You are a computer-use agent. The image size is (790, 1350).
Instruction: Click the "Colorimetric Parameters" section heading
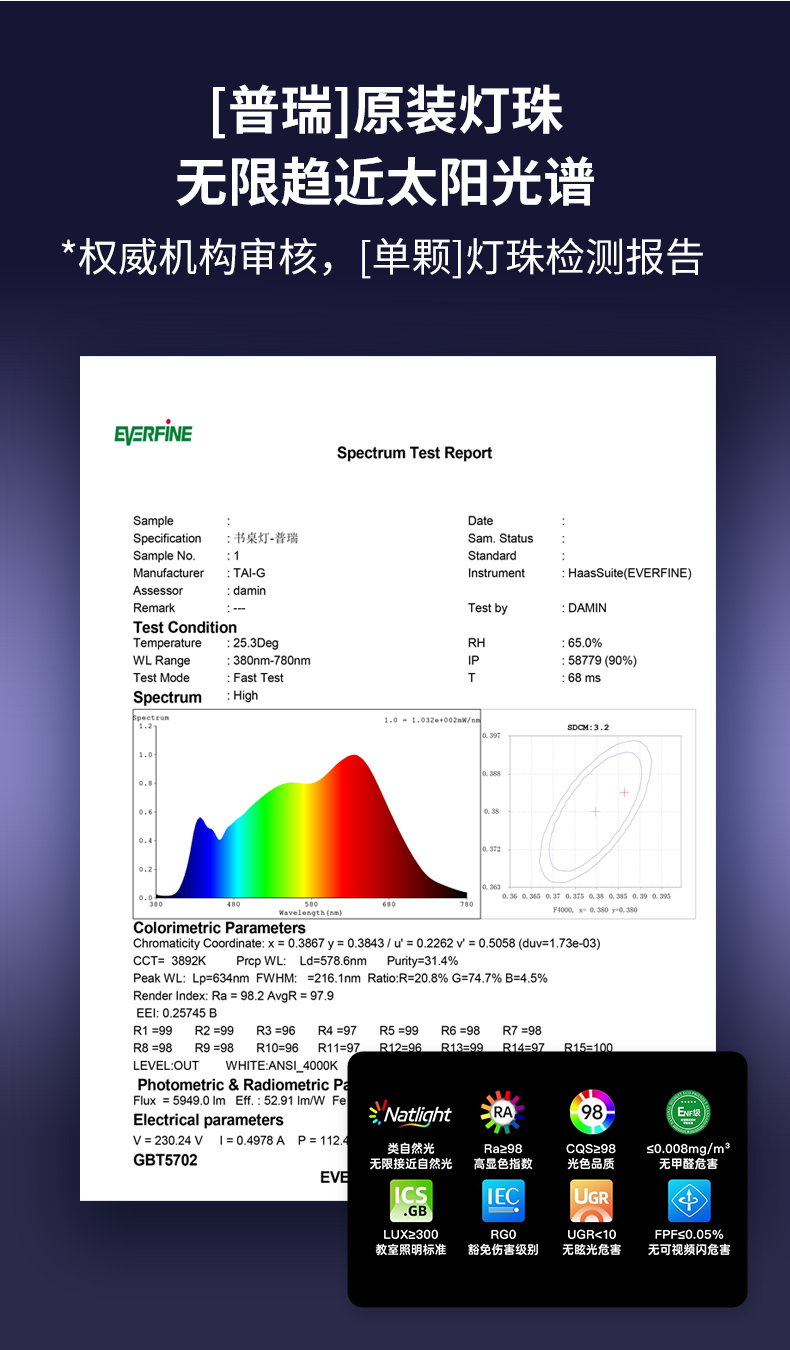pyautogui.click(x=219, y=928)
